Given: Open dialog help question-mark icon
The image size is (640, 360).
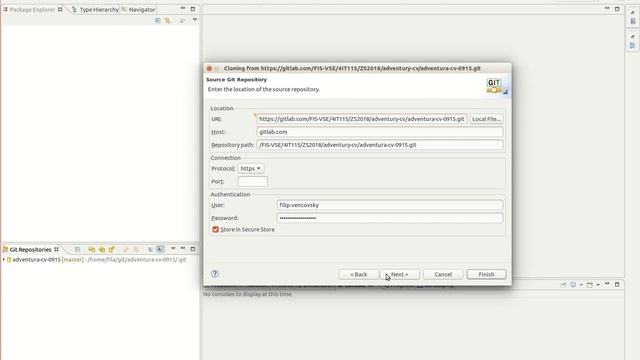Looking at the screenshot, I should 215,274.
